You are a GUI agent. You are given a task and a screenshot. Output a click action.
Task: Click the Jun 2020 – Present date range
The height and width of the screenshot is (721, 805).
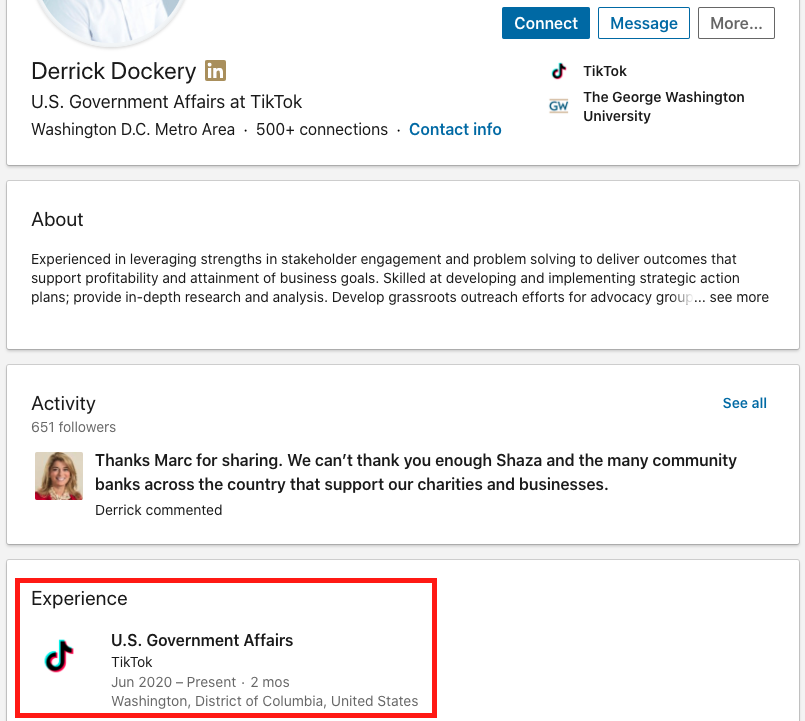point(174,682)
